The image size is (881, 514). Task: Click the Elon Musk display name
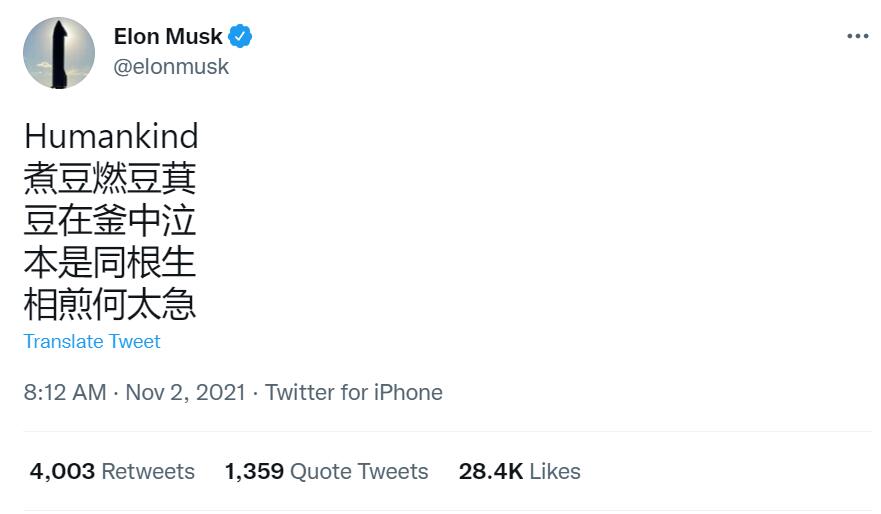tap(168, 37)
